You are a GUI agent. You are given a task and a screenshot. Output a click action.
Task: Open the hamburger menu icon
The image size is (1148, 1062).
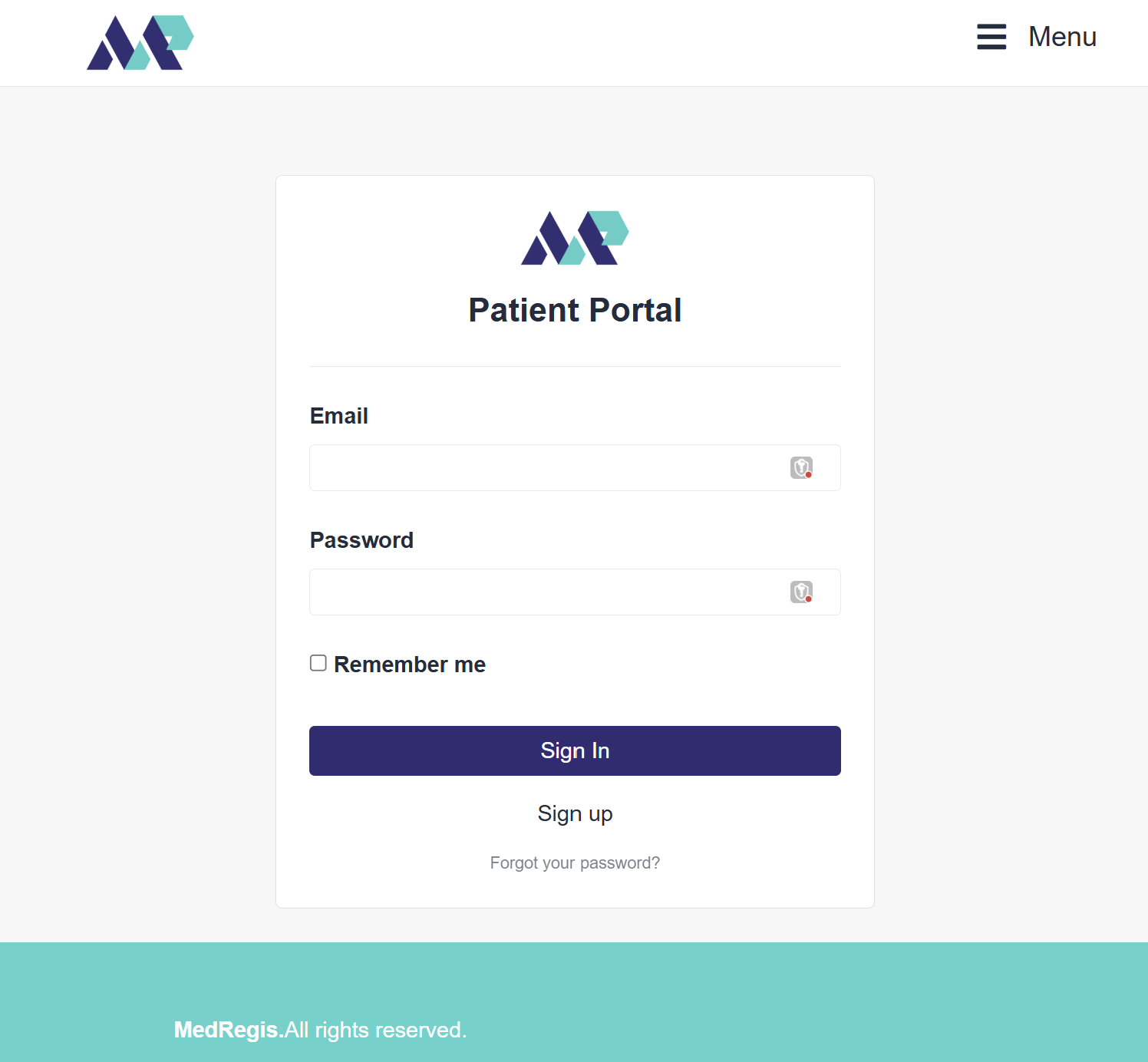(x=991, y=37)
